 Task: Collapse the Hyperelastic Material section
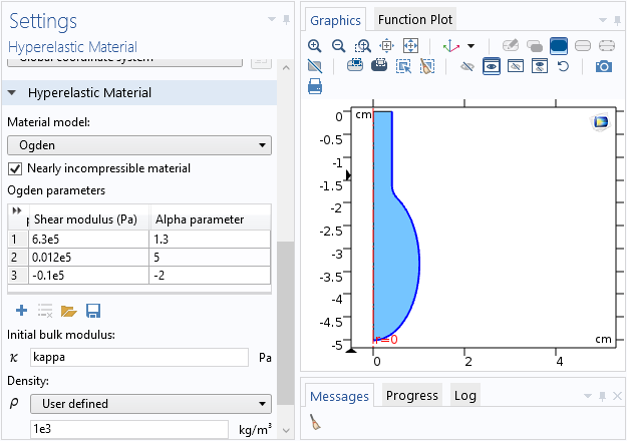[13, 93]
